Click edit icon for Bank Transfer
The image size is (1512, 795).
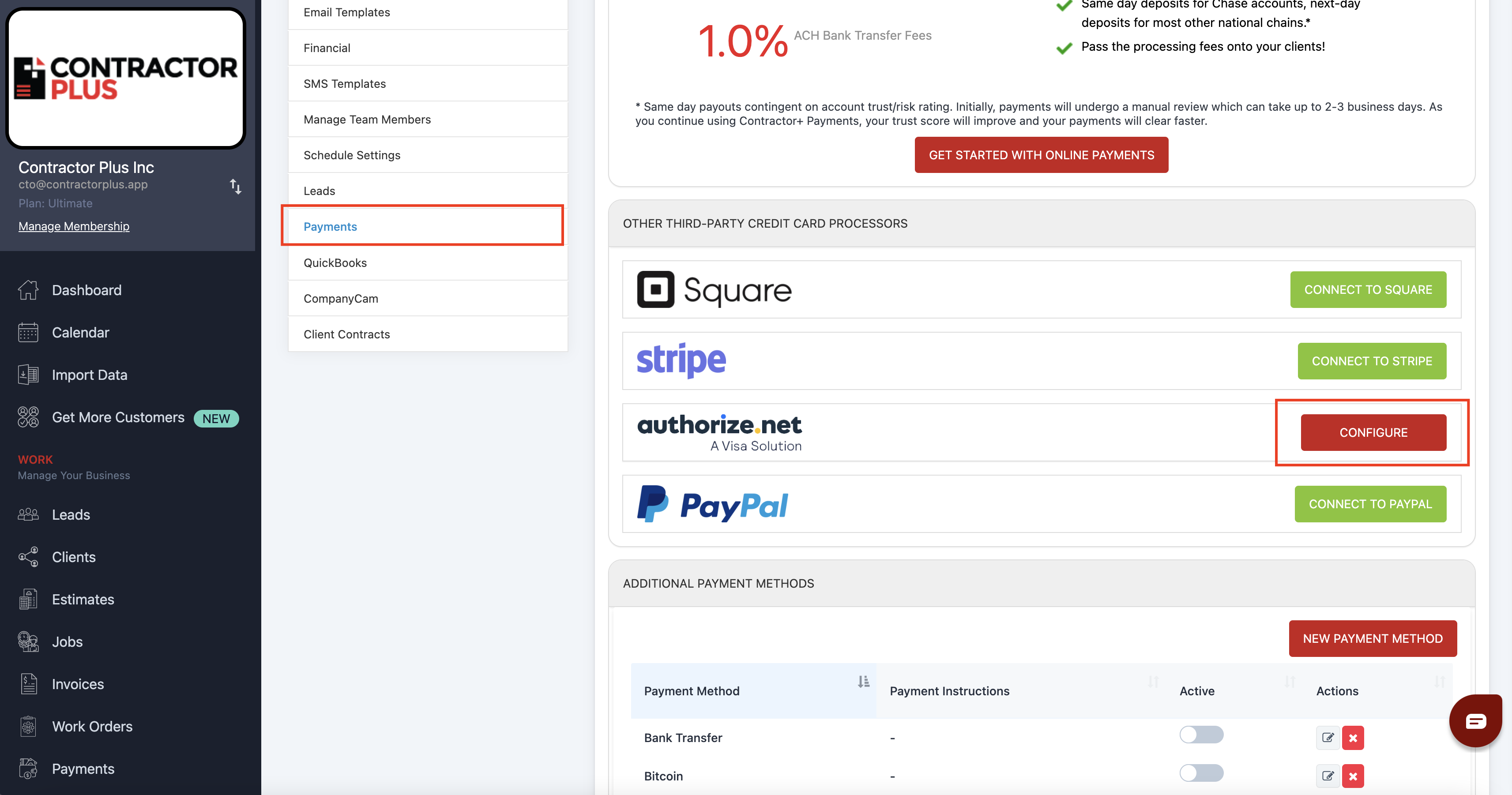(x=1327, y=738)
